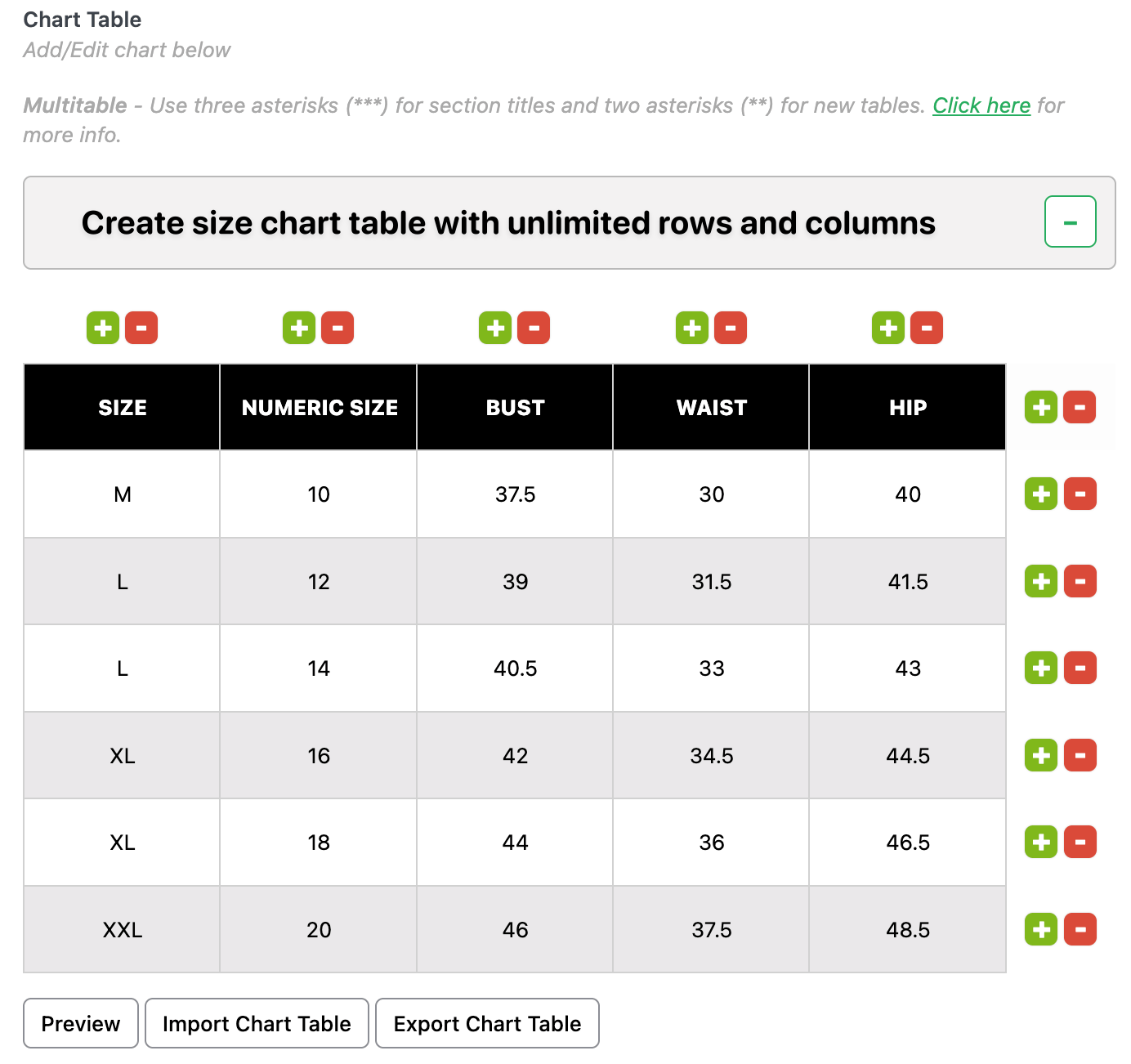Add a row after the size M row
The image size is (1131, 1064).
(1040, 494)
